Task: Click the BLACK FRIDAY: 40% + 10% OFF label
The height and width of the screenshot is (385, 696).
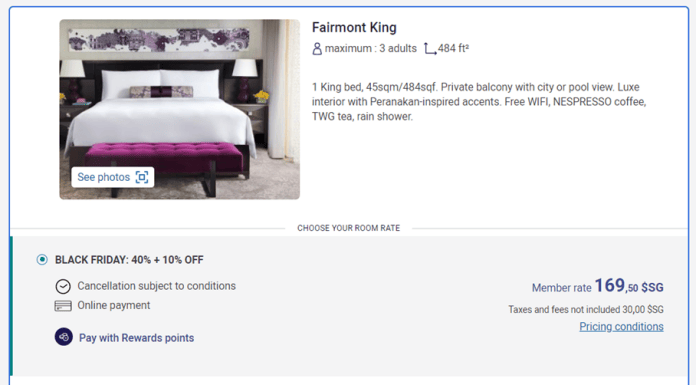Action: (x=129, y=260)
